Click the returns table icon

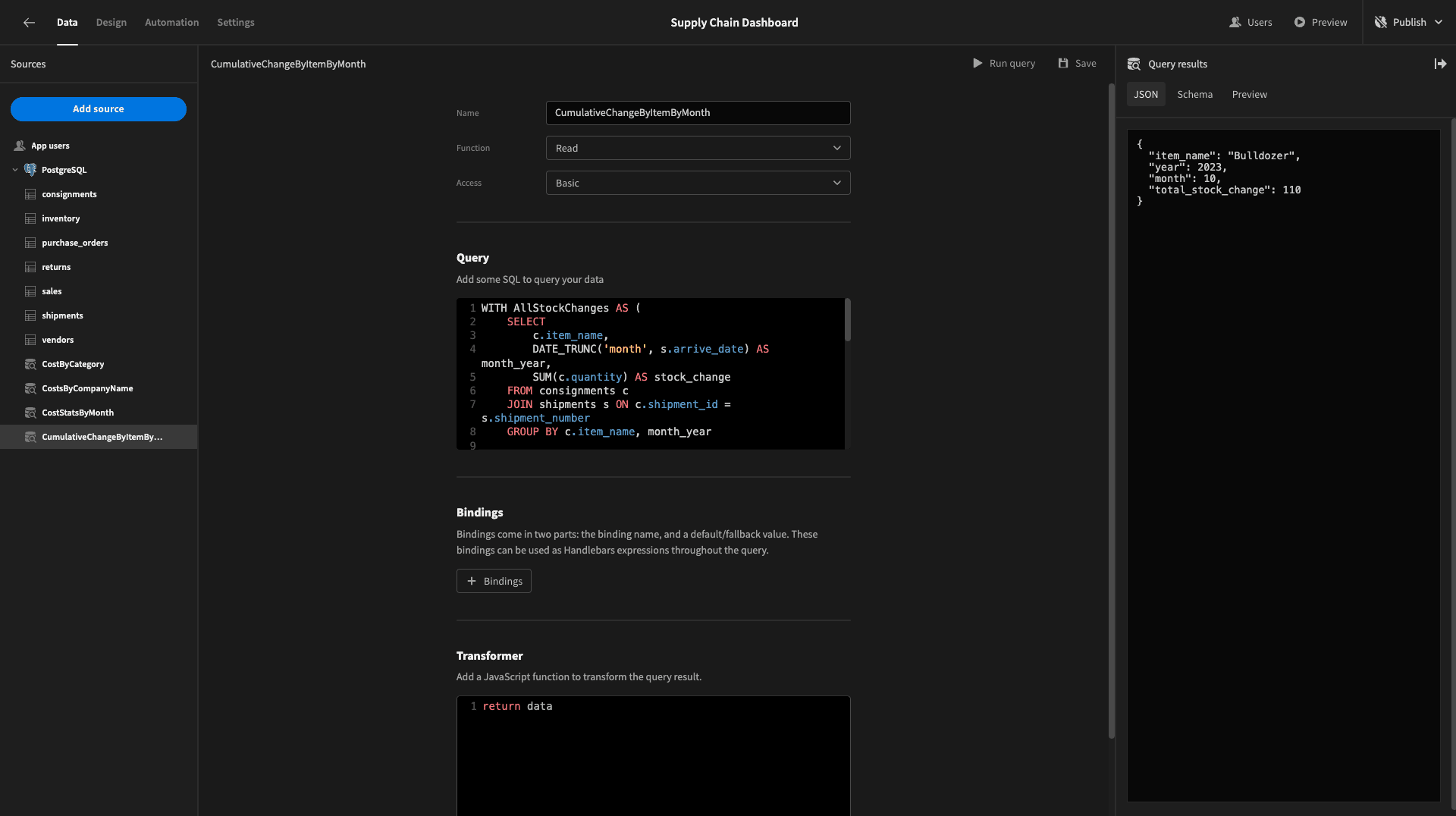click(30, 267)
